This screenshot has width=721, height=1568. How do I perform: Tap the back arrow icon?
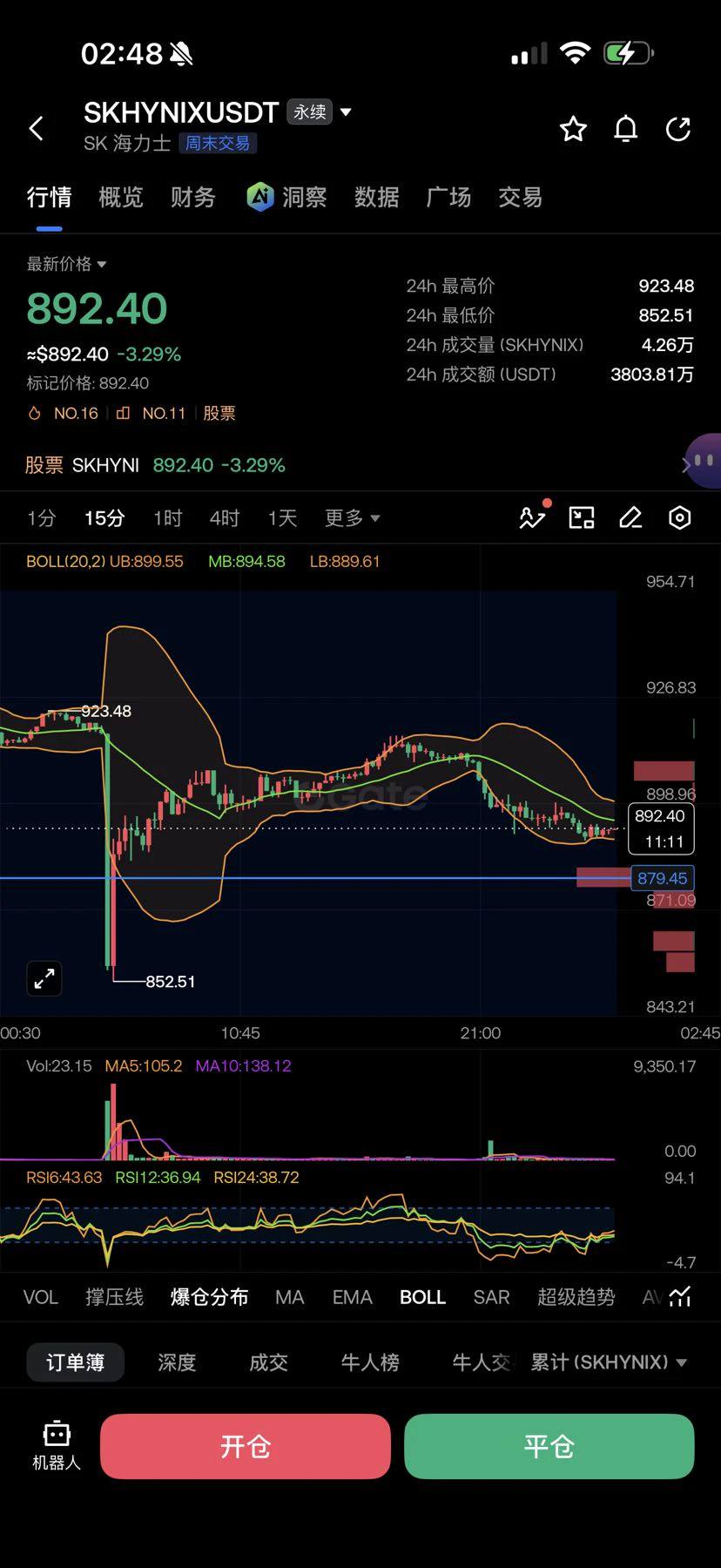click(x=37, y=129)
